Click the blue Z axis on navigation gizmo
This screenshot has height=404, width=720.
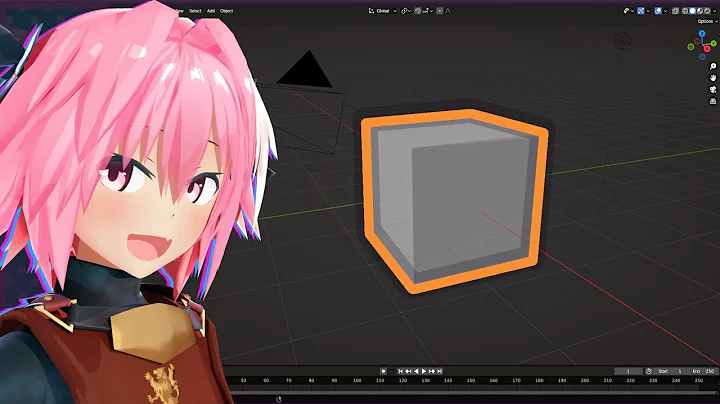(x=702, y=34)
